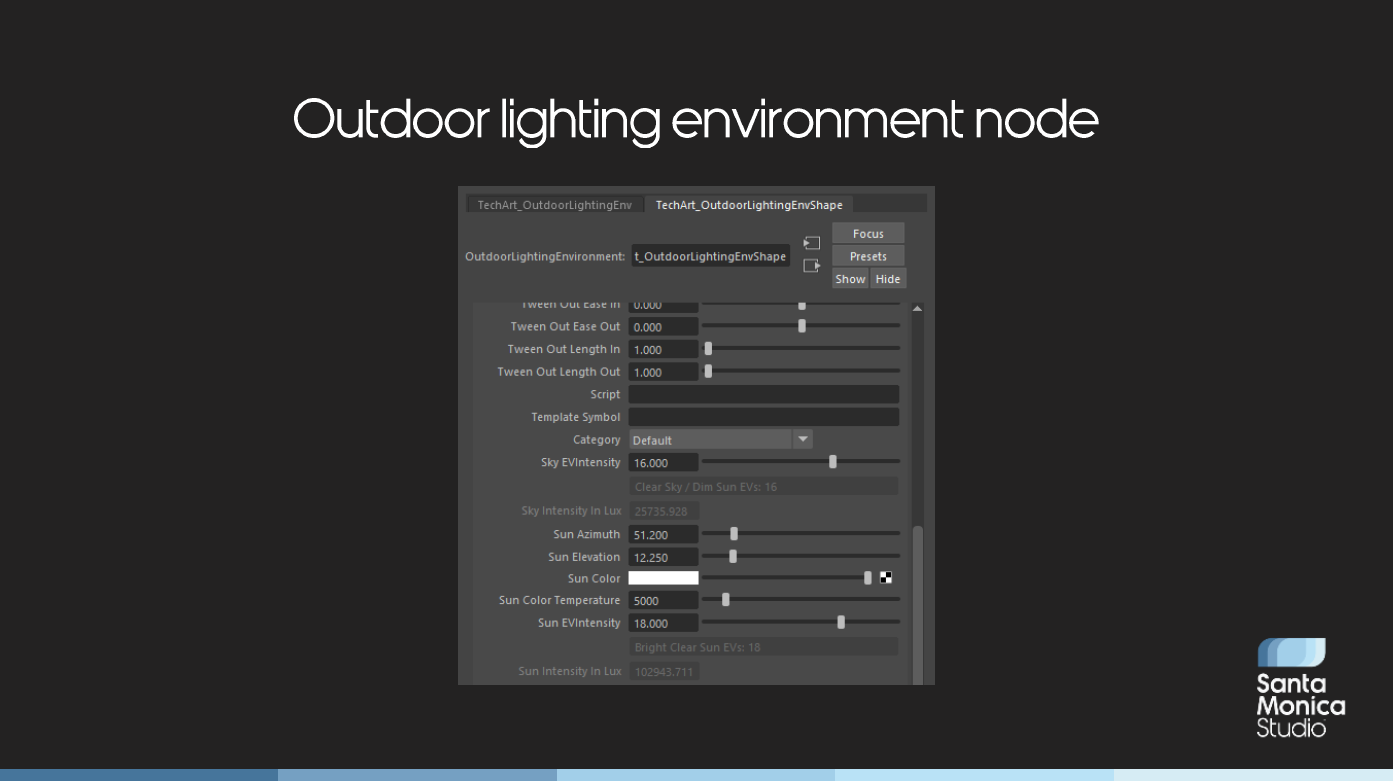Click the Category dropdown arrow

point(803,440)
